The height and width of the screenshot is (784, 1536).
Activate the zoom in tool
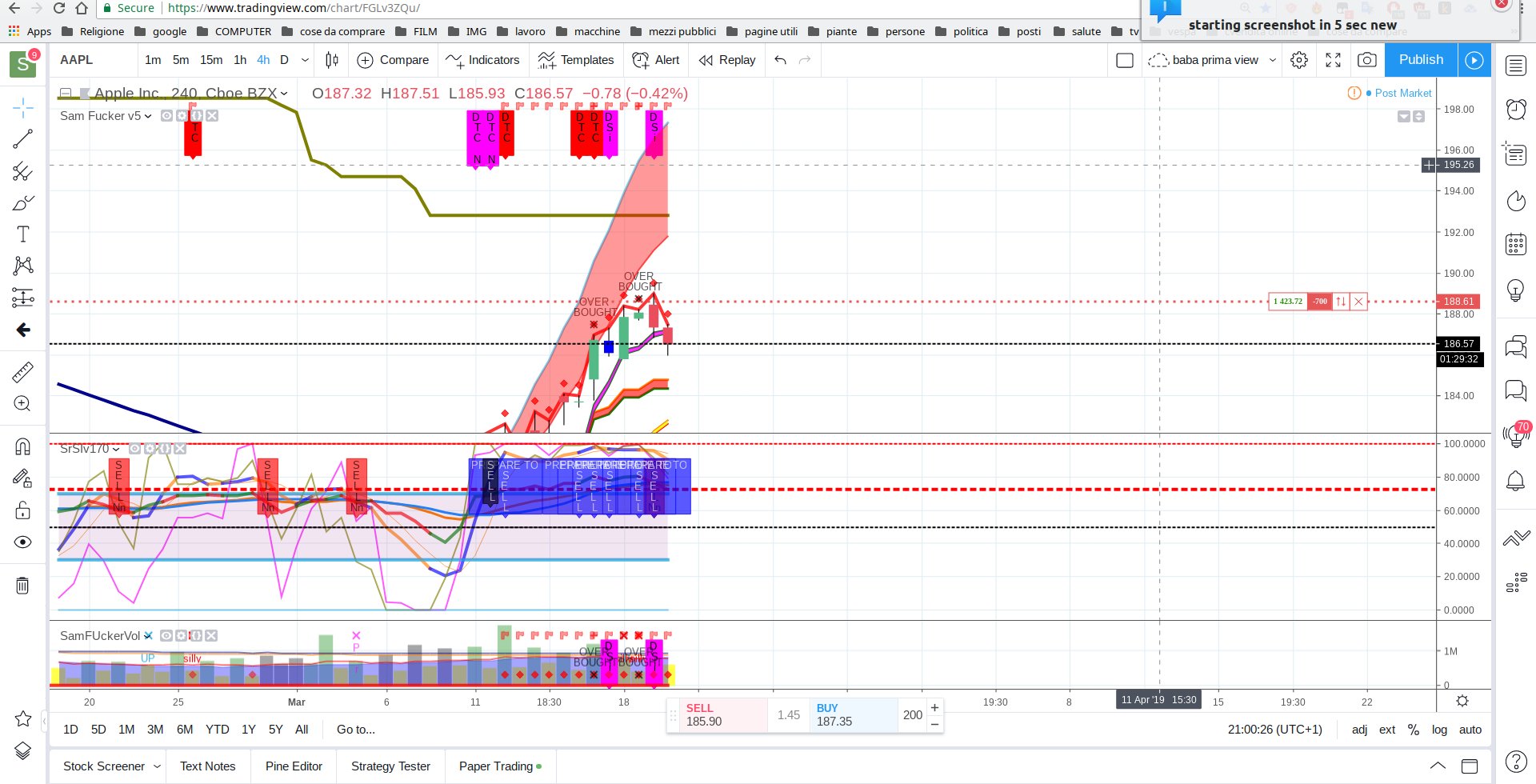[22, 404]
